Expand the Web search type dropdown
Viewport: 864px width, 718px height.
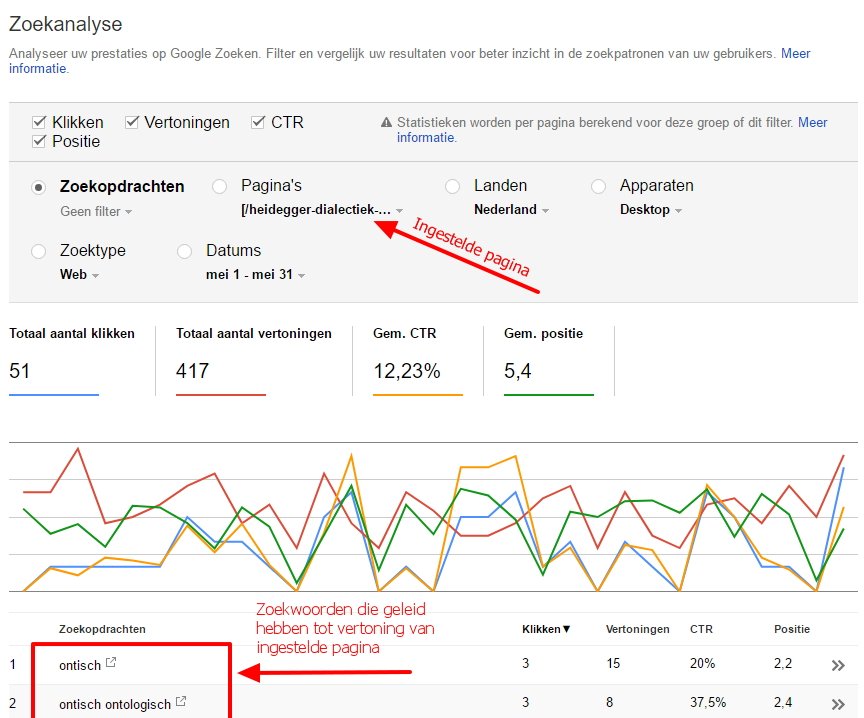[79, 274]
